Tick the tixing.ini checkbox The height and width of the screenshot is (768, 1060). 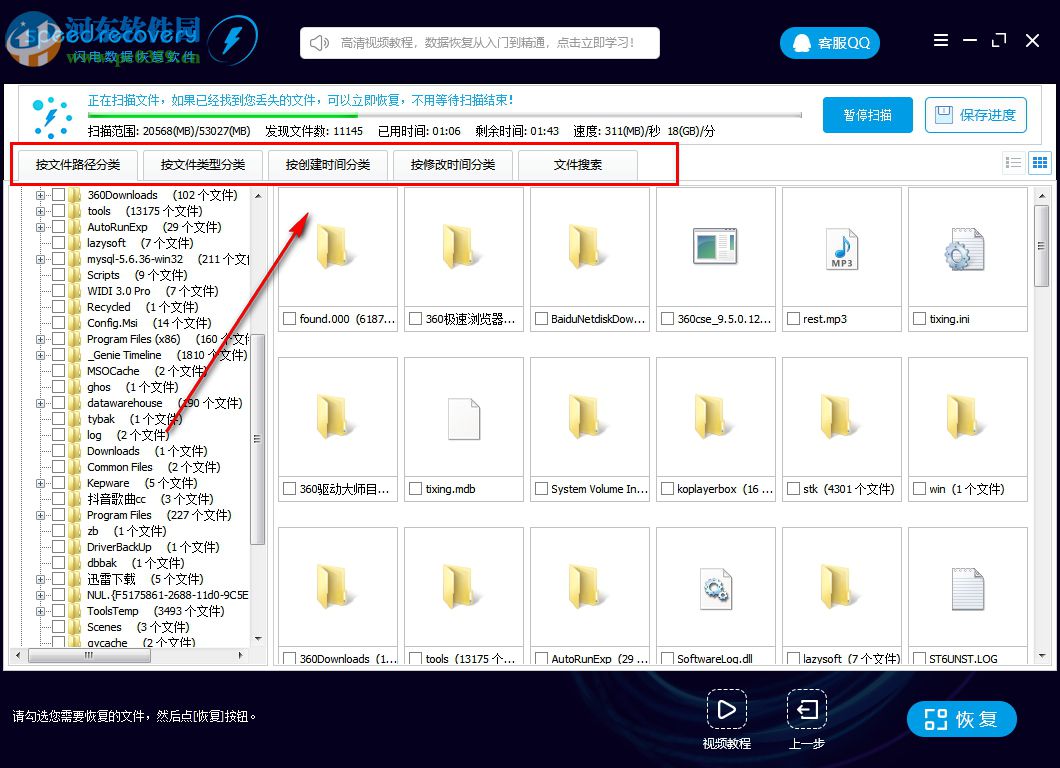click(919, 318)
